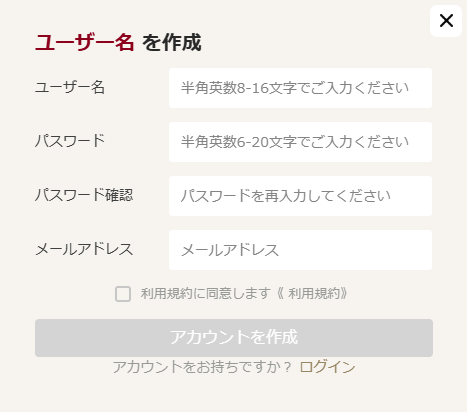Click the アカウントをお持ちですか？ text
This screenshot has height=412, width=467.
tap(202, 367)
